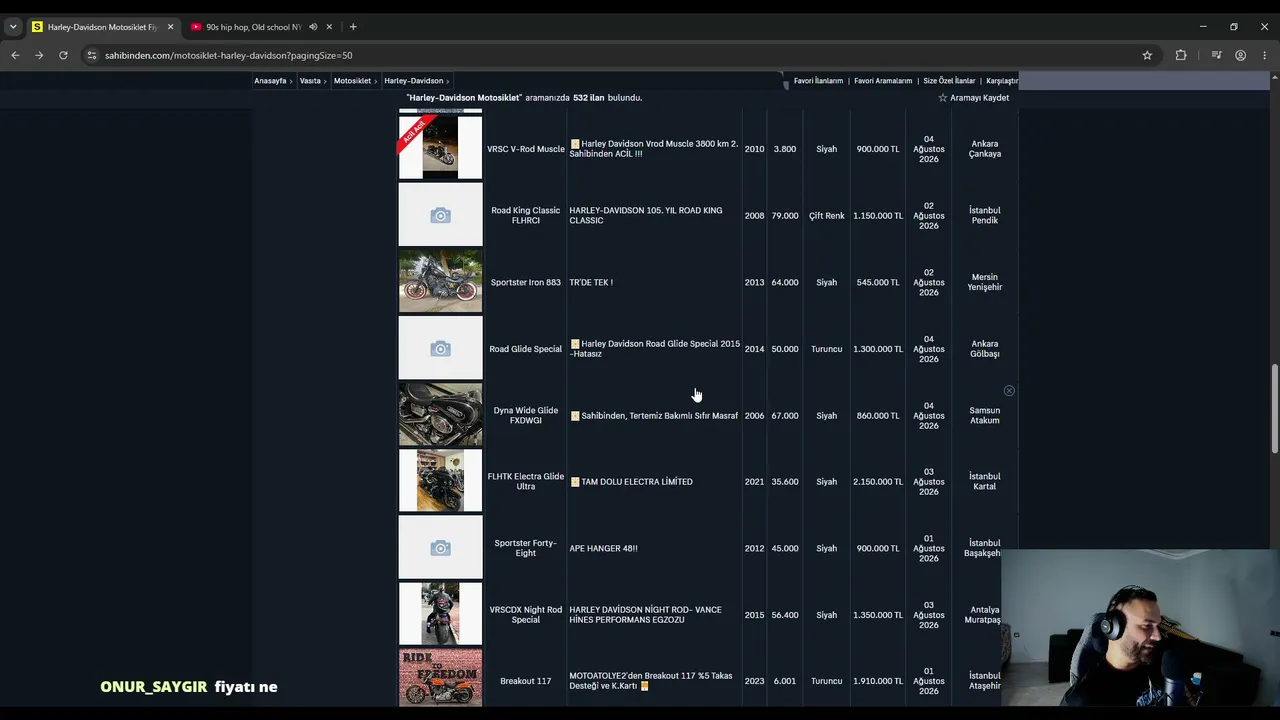Open the Sportster Iron 883 model link
1280x720 pixels.
526,282
